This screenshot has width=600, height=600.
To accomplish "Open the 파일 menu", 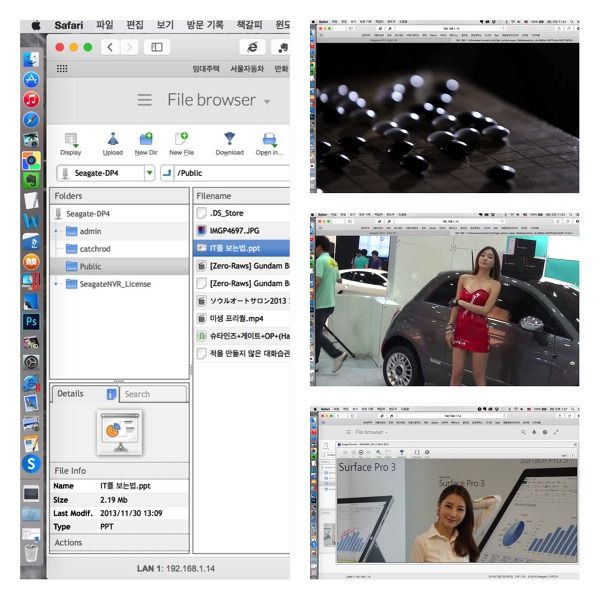I will (104, 25).
